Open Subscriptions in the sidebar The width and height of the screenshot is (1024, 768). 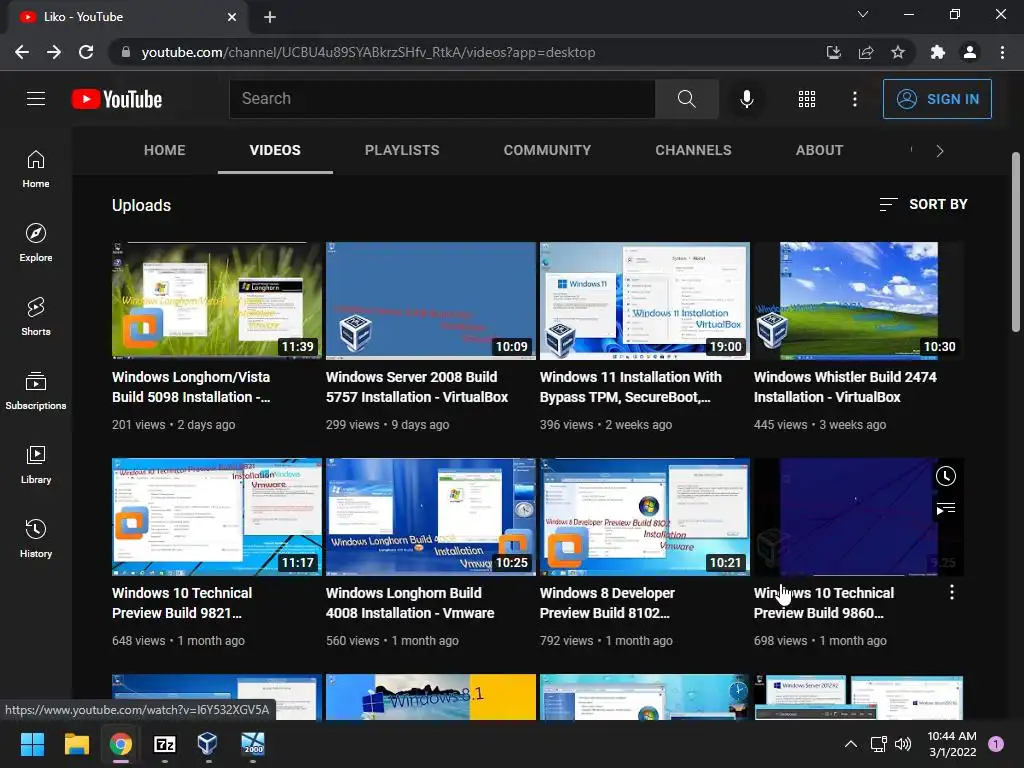[36, 391]
